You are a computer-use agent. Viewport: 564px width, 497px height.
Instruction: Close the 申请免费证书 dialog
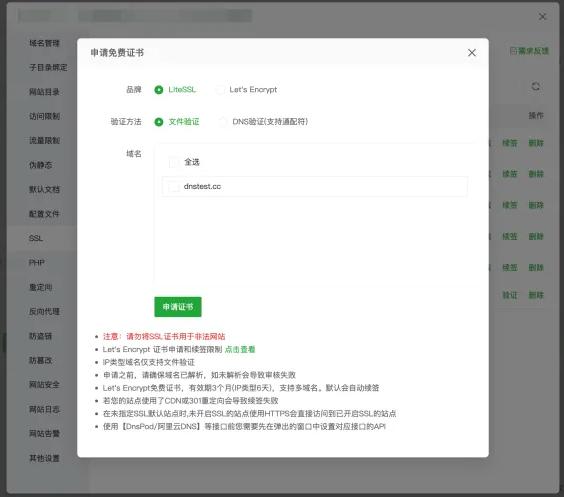[x=472, y=53]
